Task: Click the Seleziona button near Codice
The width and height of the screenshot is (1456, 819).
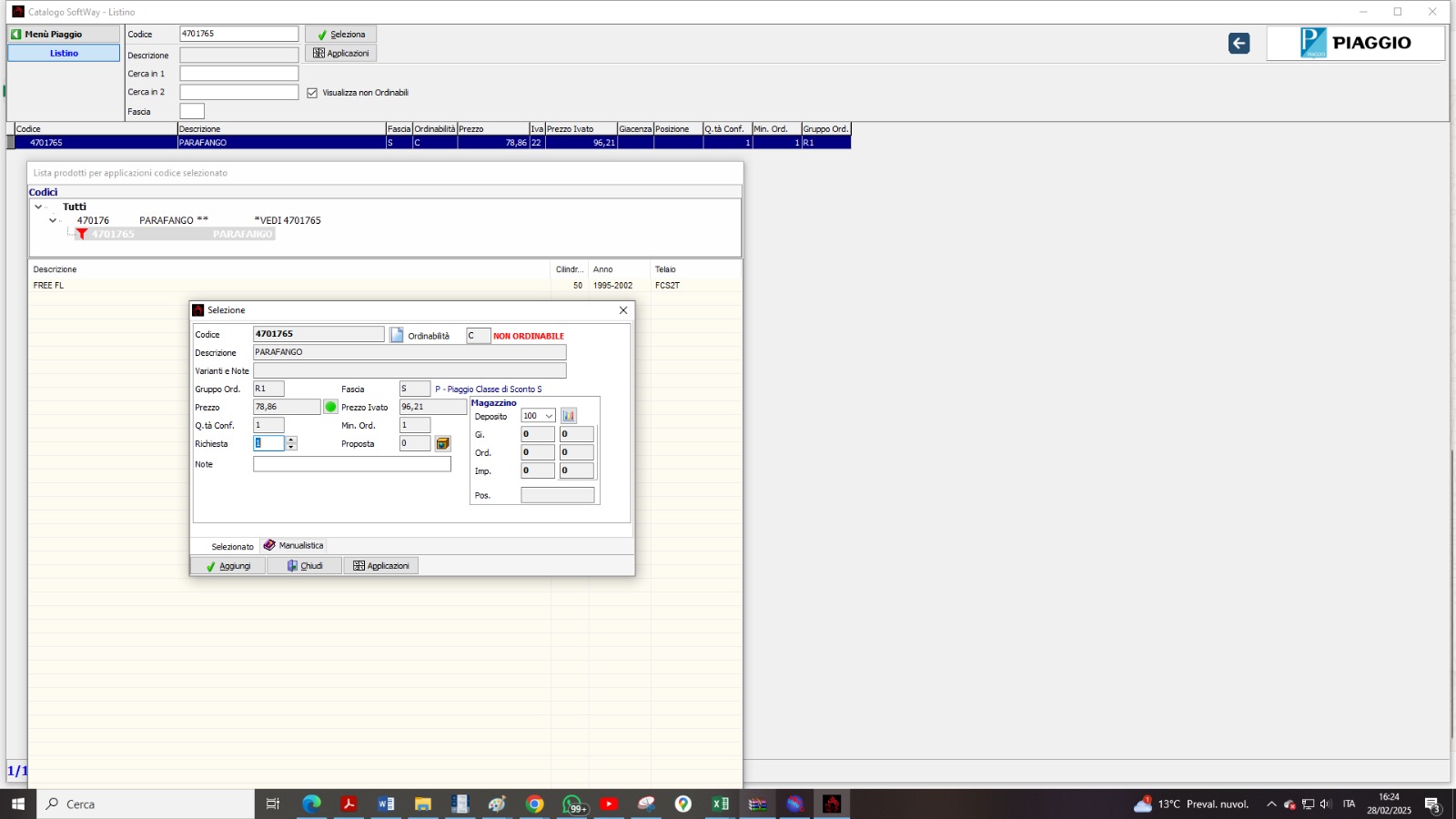Action: 341,35
